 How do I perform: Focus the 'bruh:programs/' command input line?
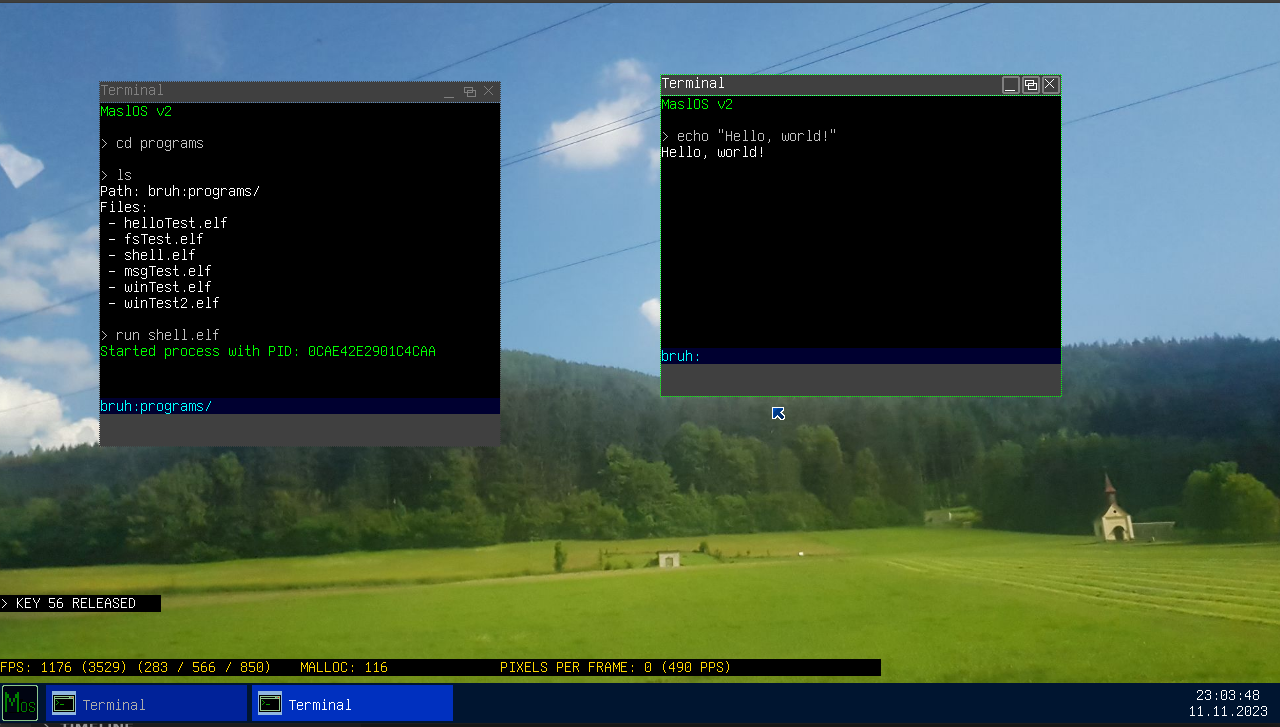[300, 406]
